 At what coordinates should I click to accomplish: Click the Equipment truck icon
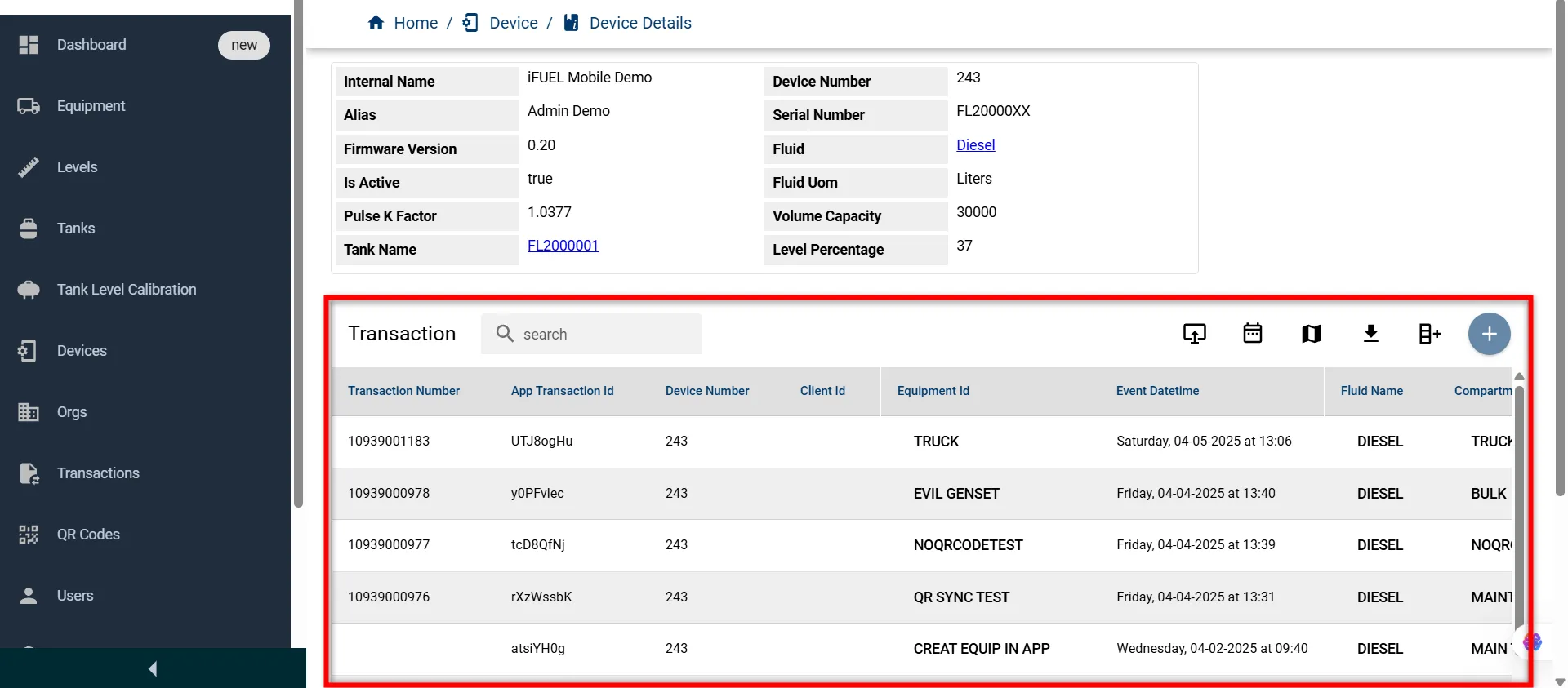[x=29, y=106]
